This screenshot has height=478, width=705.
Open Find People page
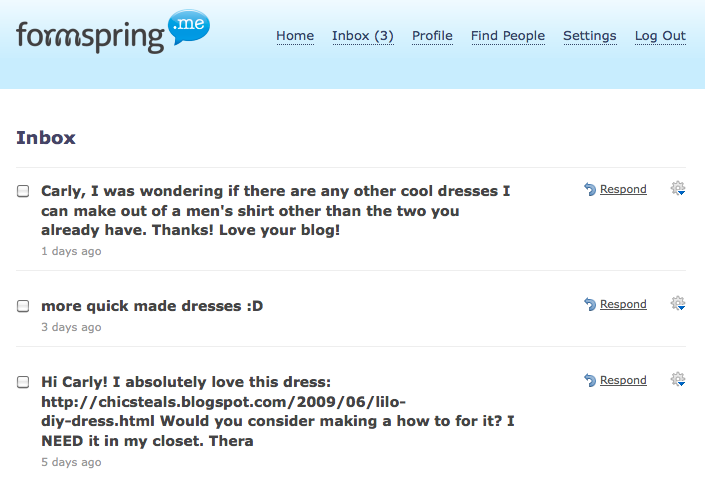(508, 36)
